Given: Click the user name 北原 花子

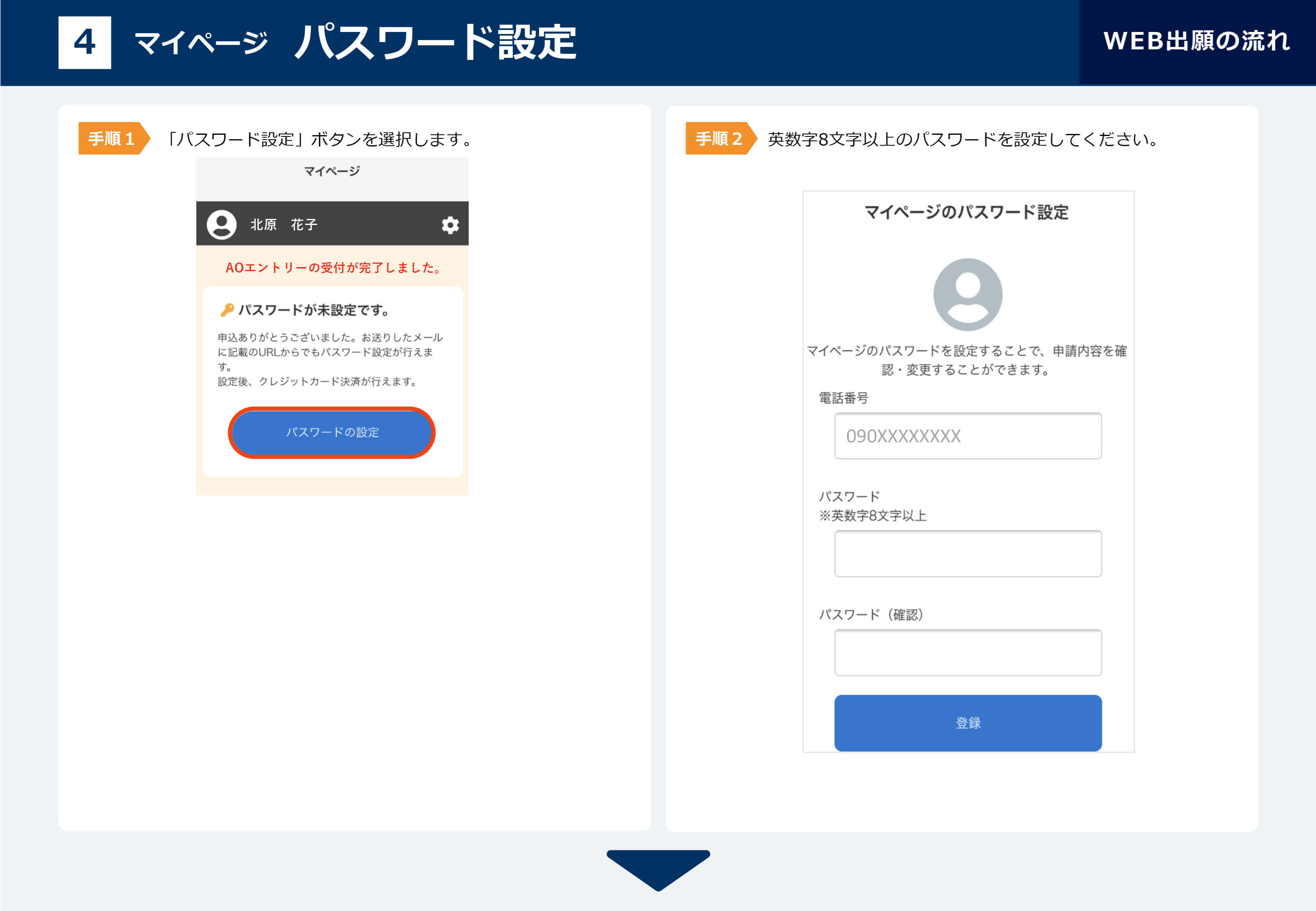Looking at the screenshot, I should (284, 225).
